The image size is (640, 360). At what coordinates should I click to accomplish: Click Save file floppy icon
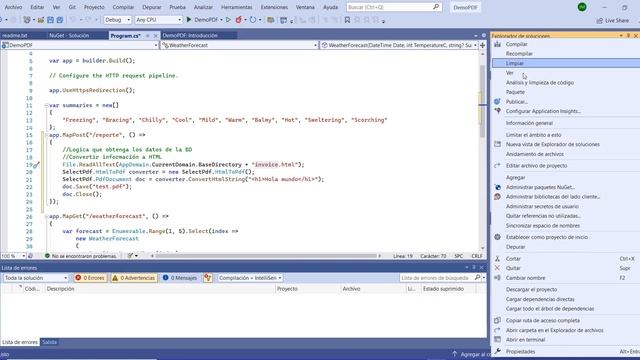(x=50, y=20)
